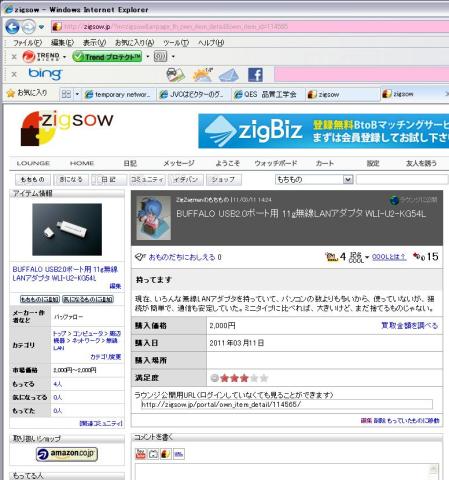Viewport: 449px width, 480px height.
Task: Click the green Trend プロテクト button
Action: [107, 57]
